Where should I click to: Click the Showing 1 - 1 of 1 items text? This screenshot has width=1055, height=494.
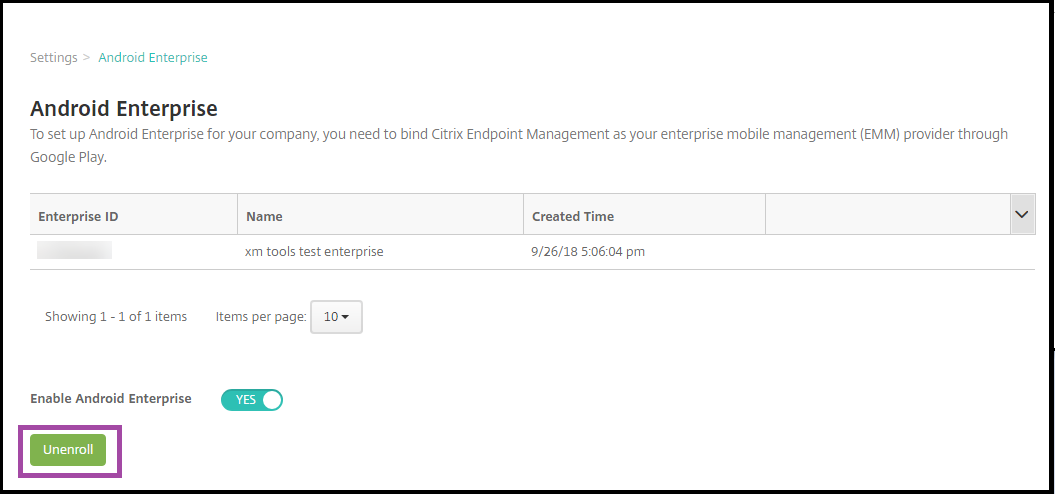(116, 317)
